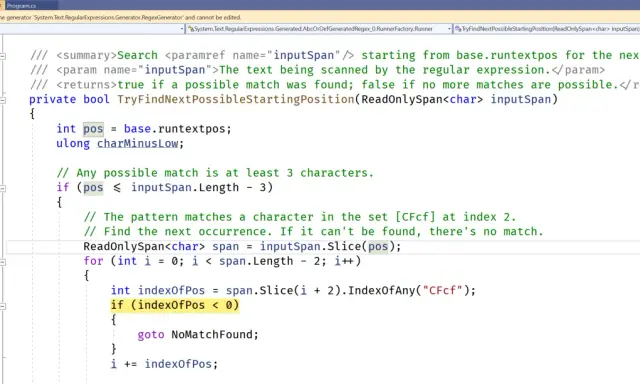The width and height of the screenshot is (640, 384).
Task: Click the 'Find the next occurrence' comment
Action: coord(313,232)
